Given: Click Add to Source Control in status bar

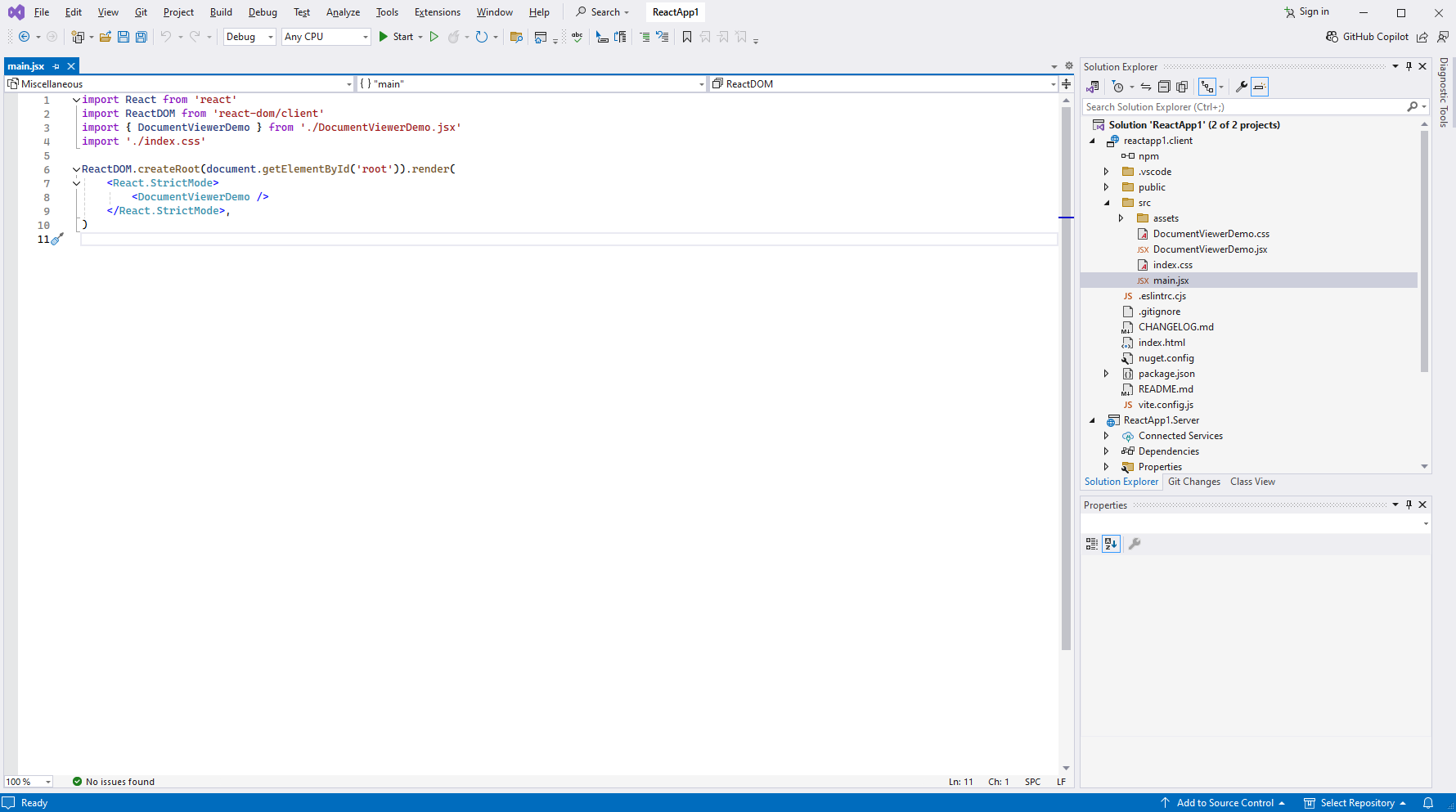Looking at the screenshot, I should (1224, 803).
